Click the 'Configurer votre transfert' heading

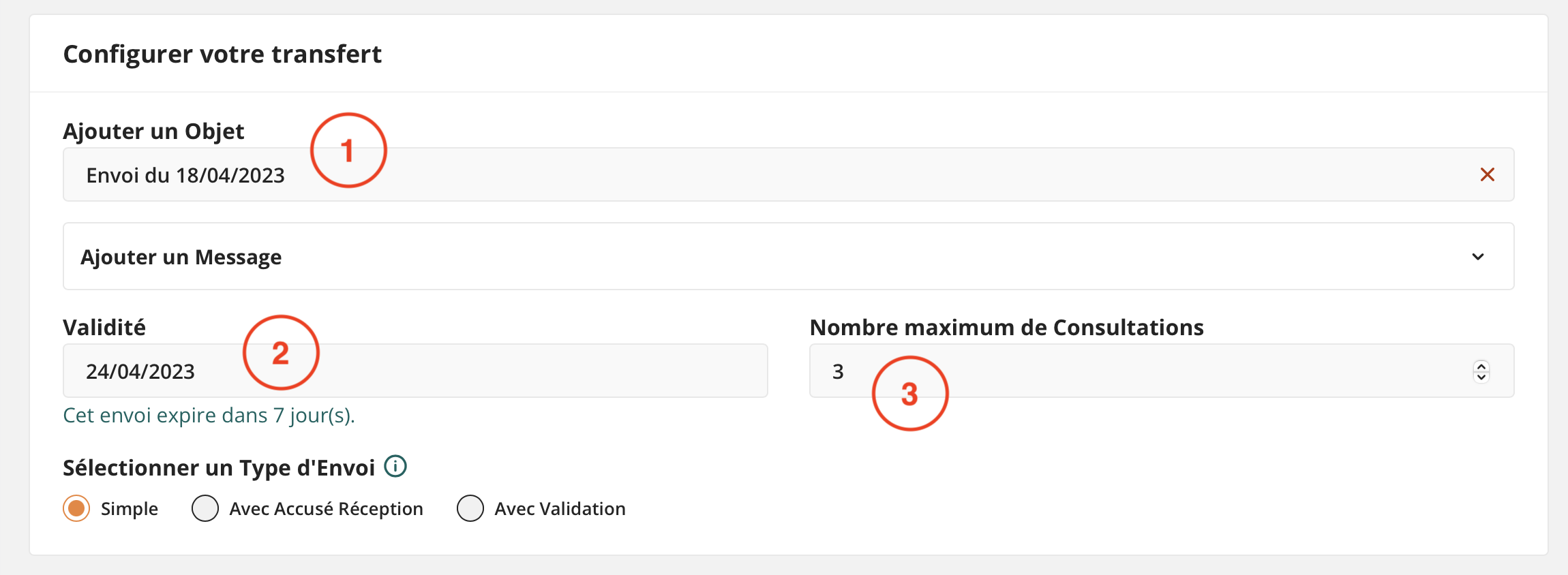(x=222, y=54)
